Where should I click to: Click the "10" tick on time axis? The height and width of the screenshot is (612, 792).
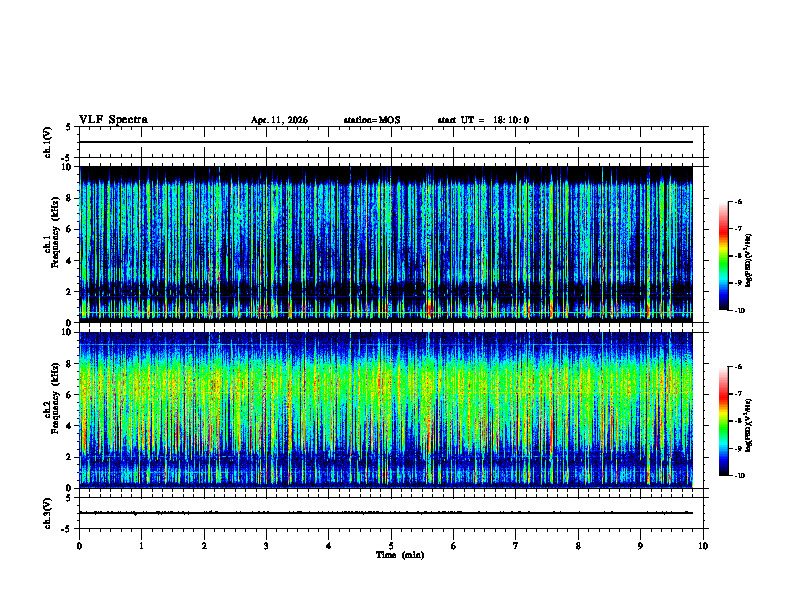pos(703,546)
